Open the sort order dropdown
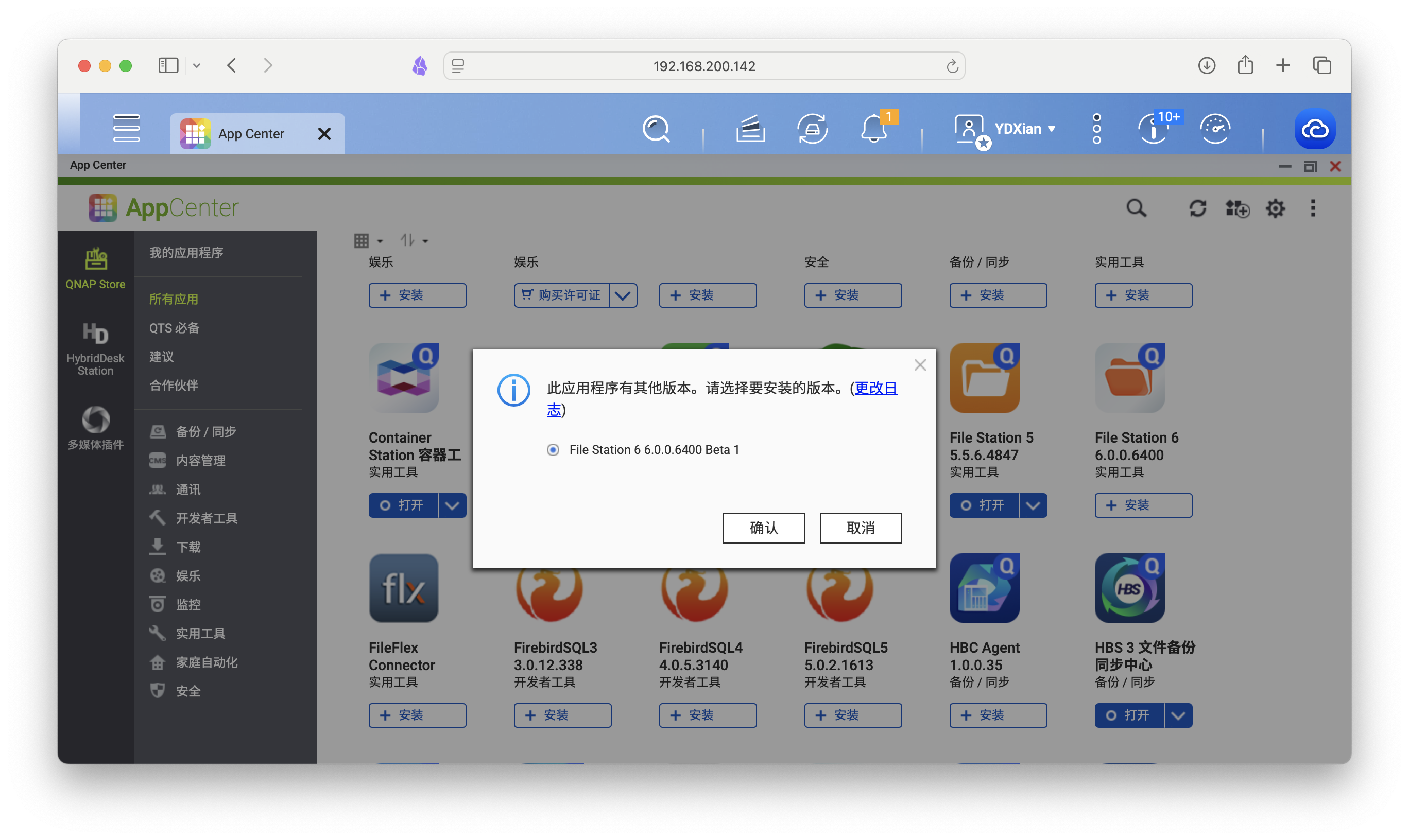The image size is (1409, 840). pyautogui.click(x=414, y=241)
